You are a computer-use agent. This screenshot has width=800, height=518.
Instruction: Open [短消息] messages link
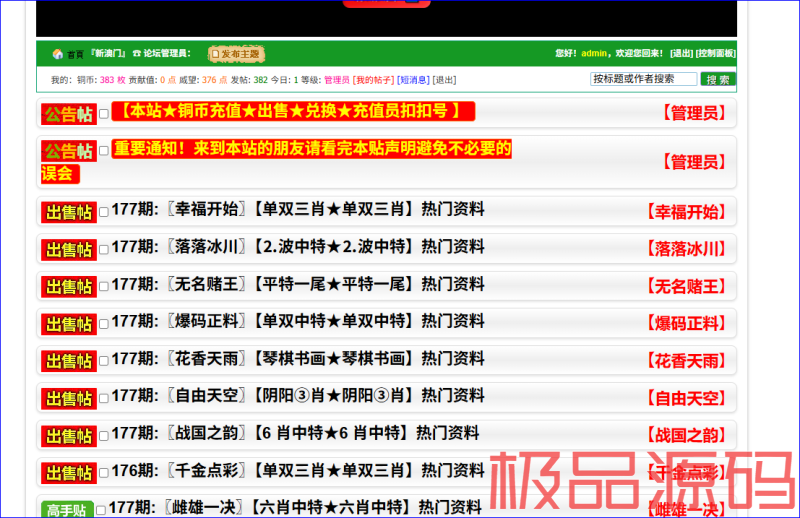[x=413, y=80]
